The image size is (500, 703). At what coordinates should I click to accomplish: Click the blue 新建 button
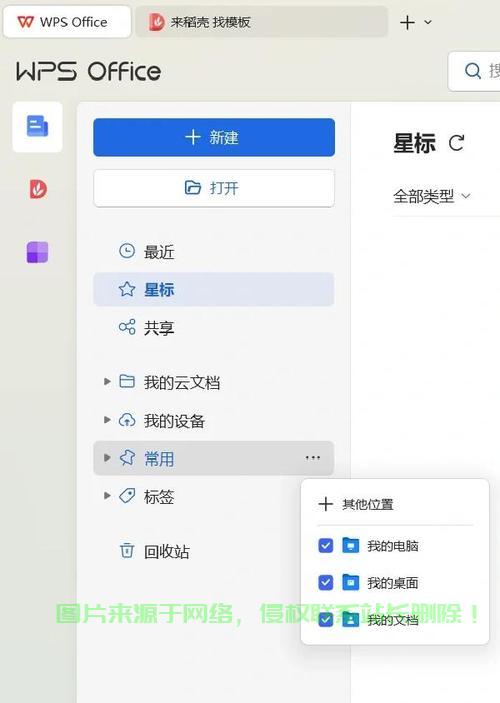tap(214, 137)
